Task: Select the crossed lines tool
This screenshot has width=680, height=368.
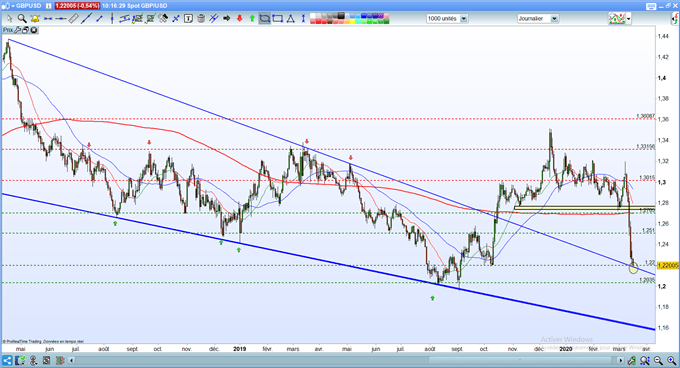Action: click(x=176, y=19)
